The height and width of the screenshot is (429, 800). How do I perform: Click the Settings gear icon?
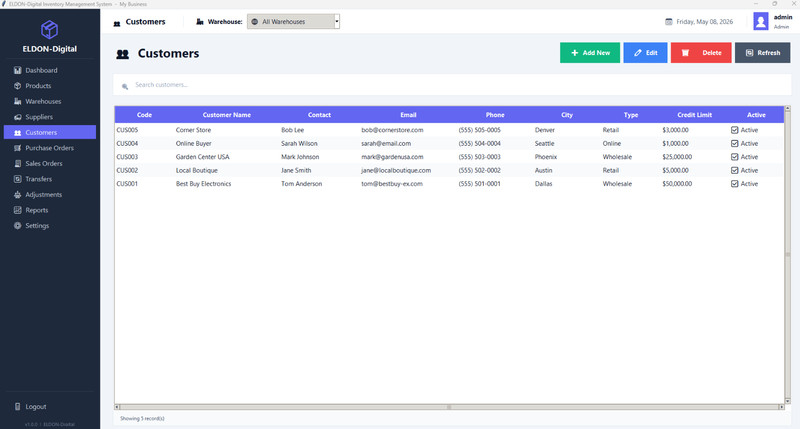coord(17,225)
